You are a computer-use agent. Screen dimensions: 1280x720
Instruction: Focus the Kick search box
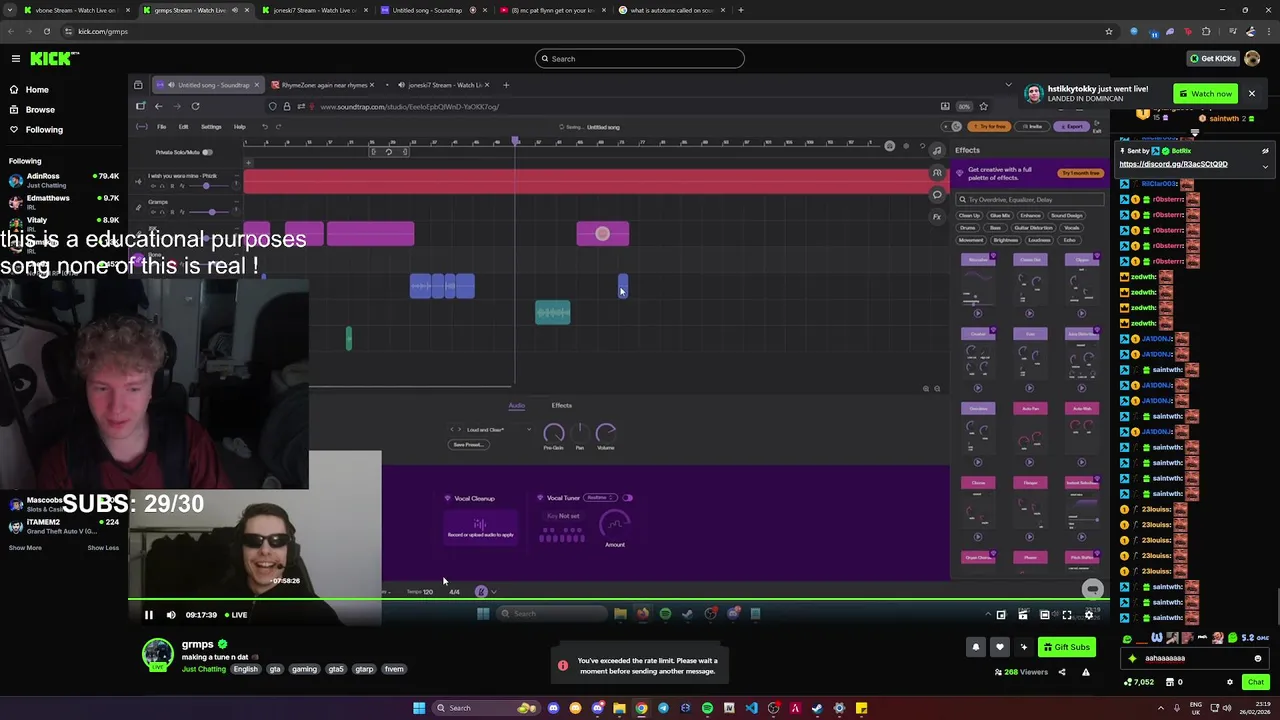pos(640,58)
